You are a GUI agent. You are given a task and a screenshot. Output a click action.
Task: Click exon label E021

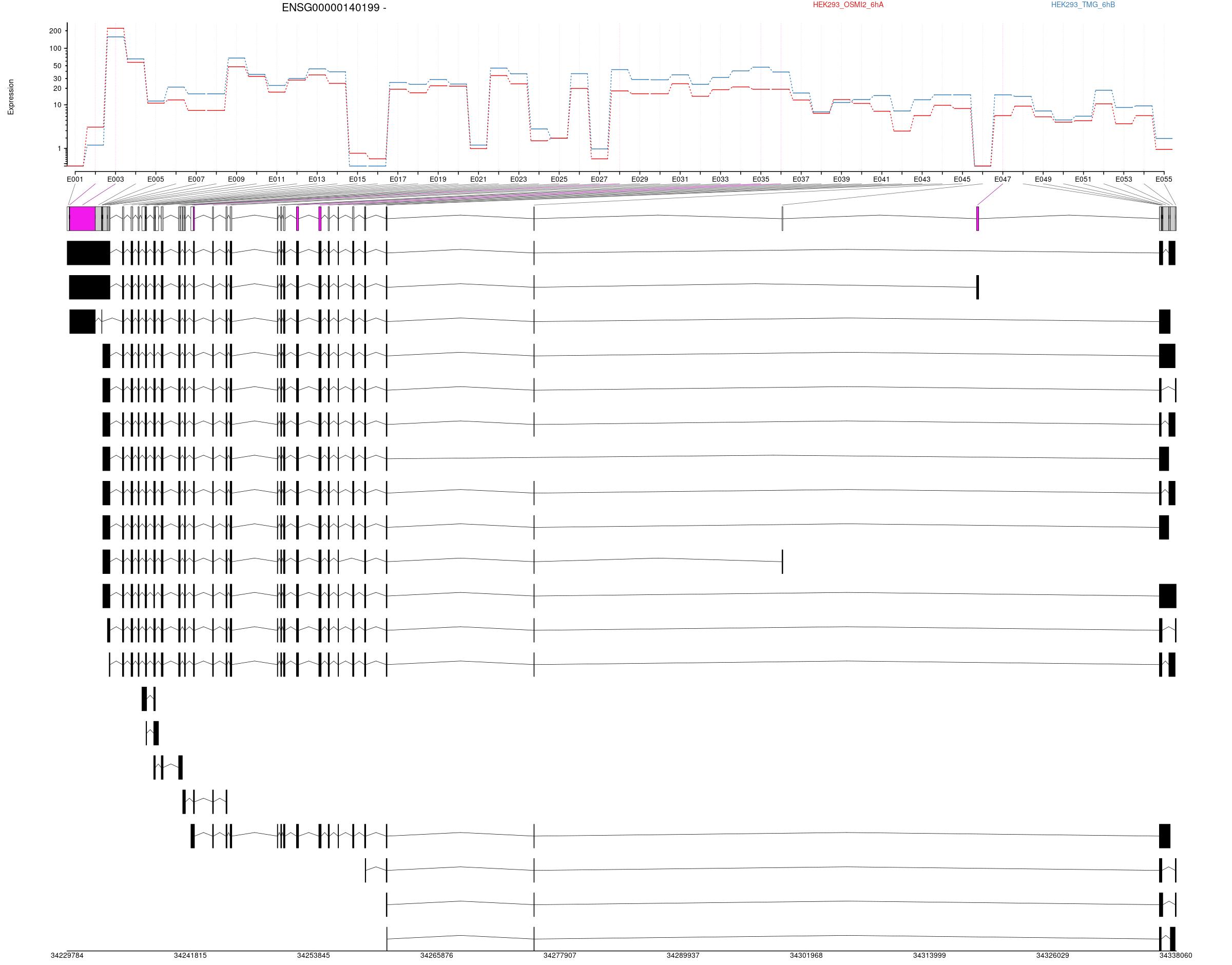click(x=478, y=179)
